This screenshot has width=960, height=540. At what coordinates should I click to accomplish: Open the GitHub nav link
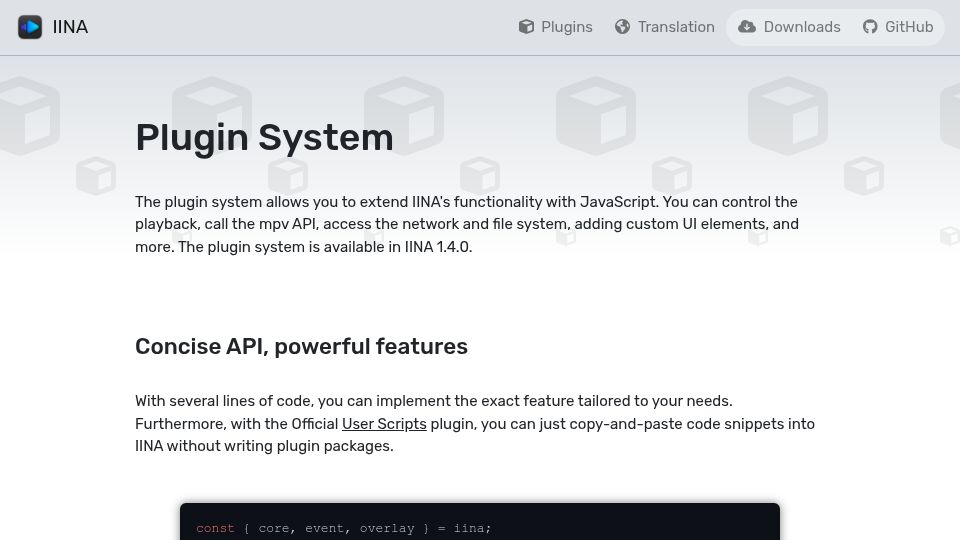pos(898,27)
